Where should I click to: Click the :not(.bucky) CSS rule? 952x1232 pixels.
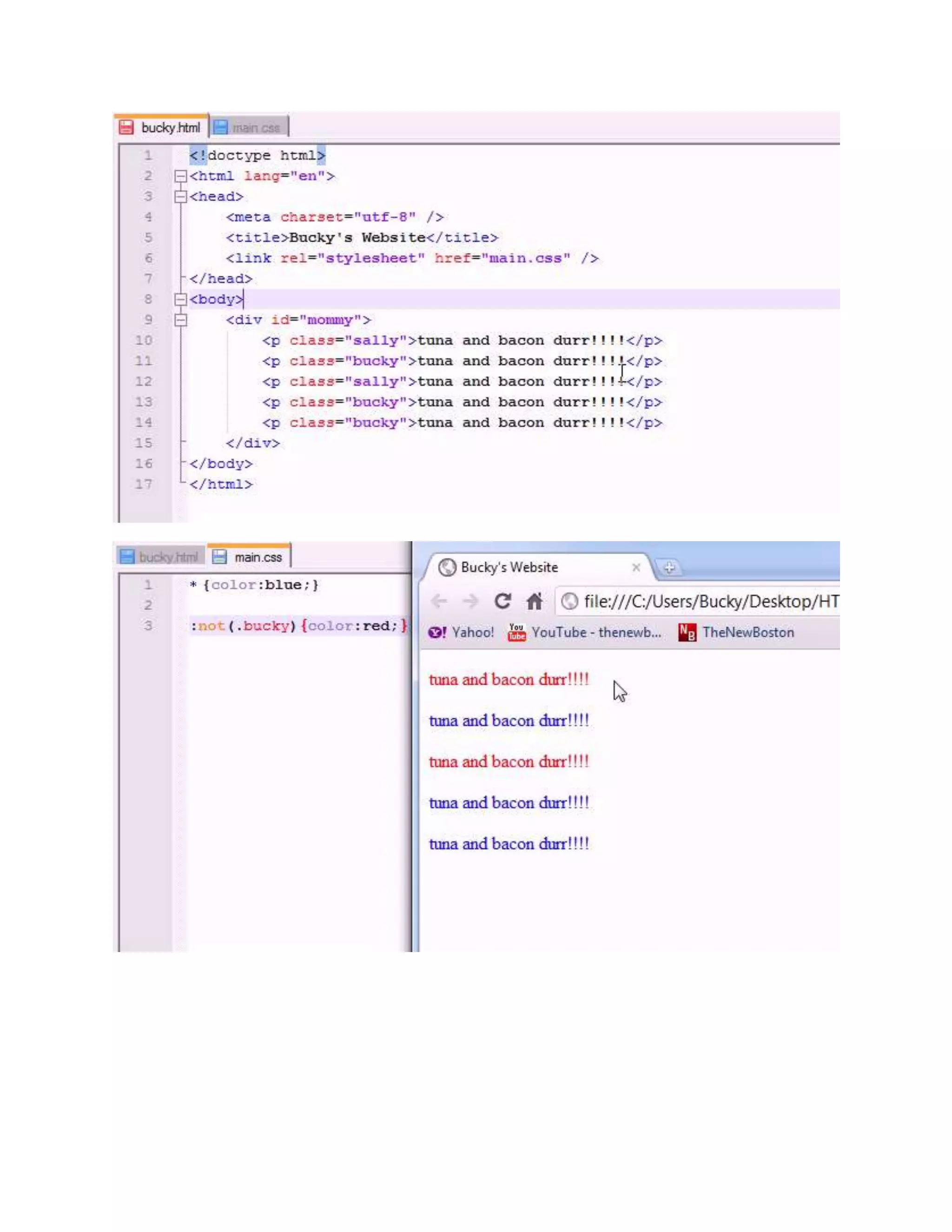[299, 626]
